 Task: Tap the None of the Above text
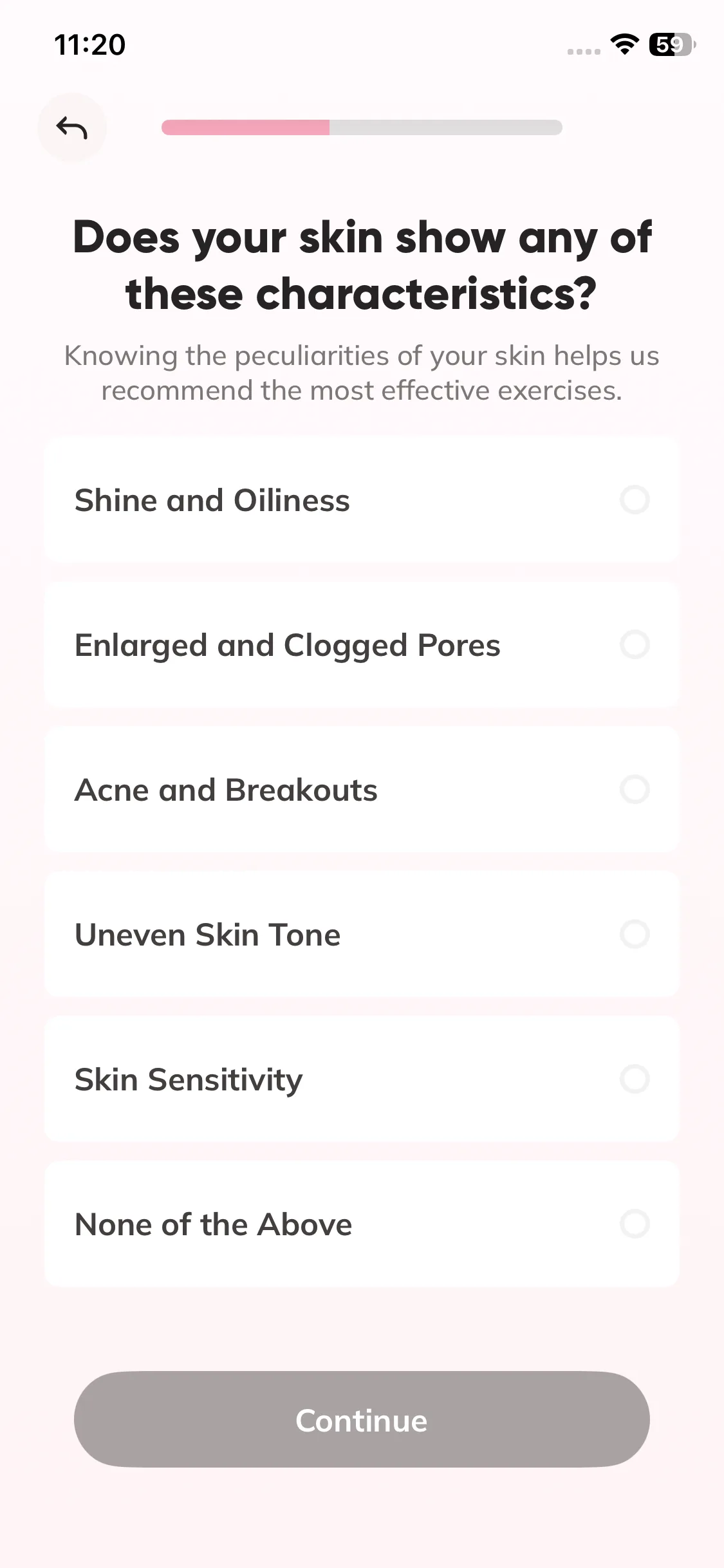(213, 1225)
